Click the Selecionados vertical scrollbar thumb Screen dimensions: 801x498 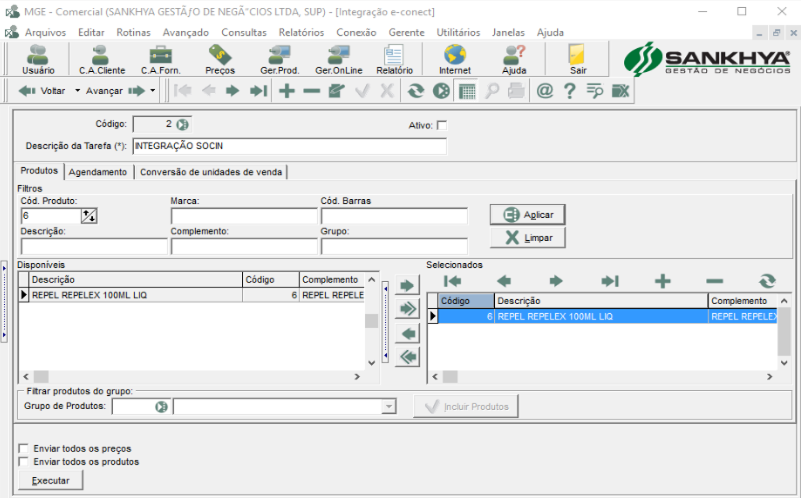tap(784, 332)
